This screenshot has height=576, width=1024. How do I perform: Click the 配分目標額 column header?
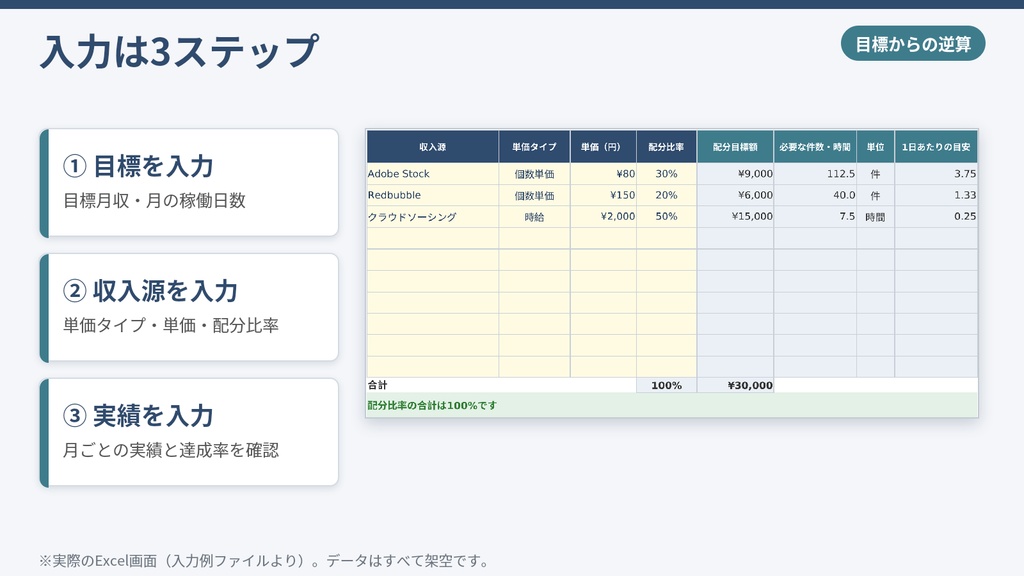[x=735, y=147]
